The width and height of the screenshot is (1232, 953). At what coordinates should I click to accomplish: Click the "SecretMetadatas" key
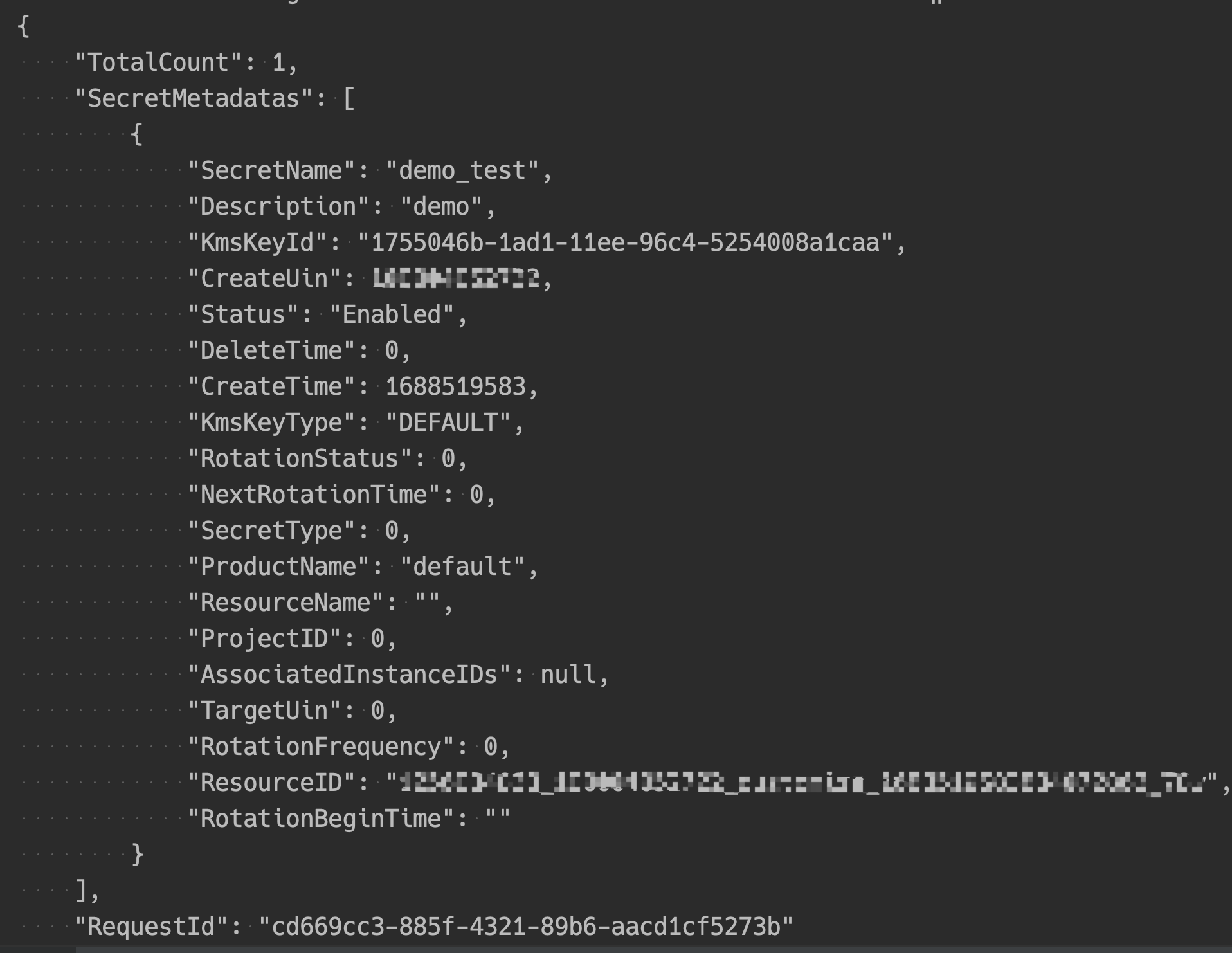click(194, 99)
